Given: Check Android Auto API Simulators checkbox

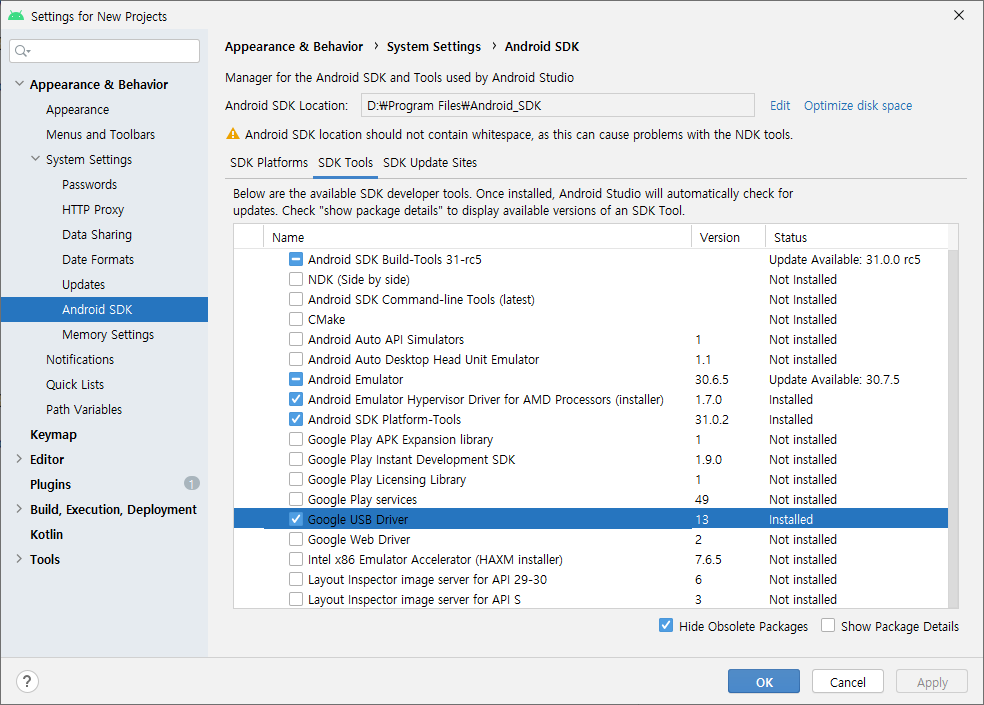Looking at the screenshot, I should pos(296,340).
